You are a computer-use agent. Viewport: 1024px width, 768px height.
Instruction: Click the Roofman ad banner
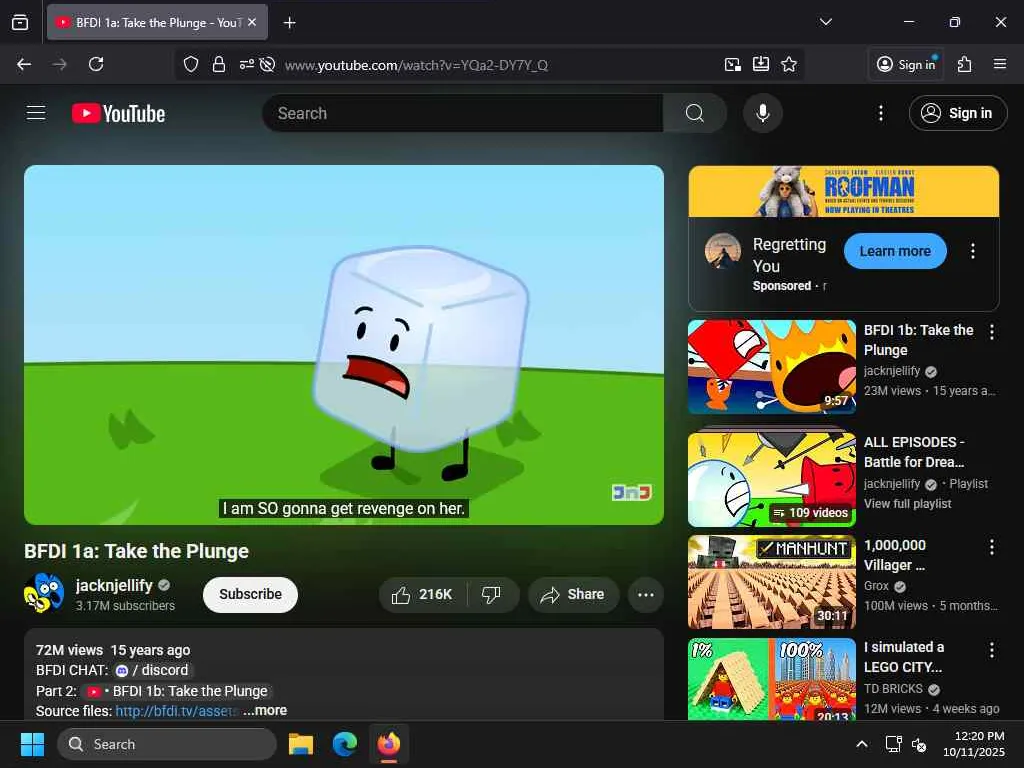tap(844, 191)
